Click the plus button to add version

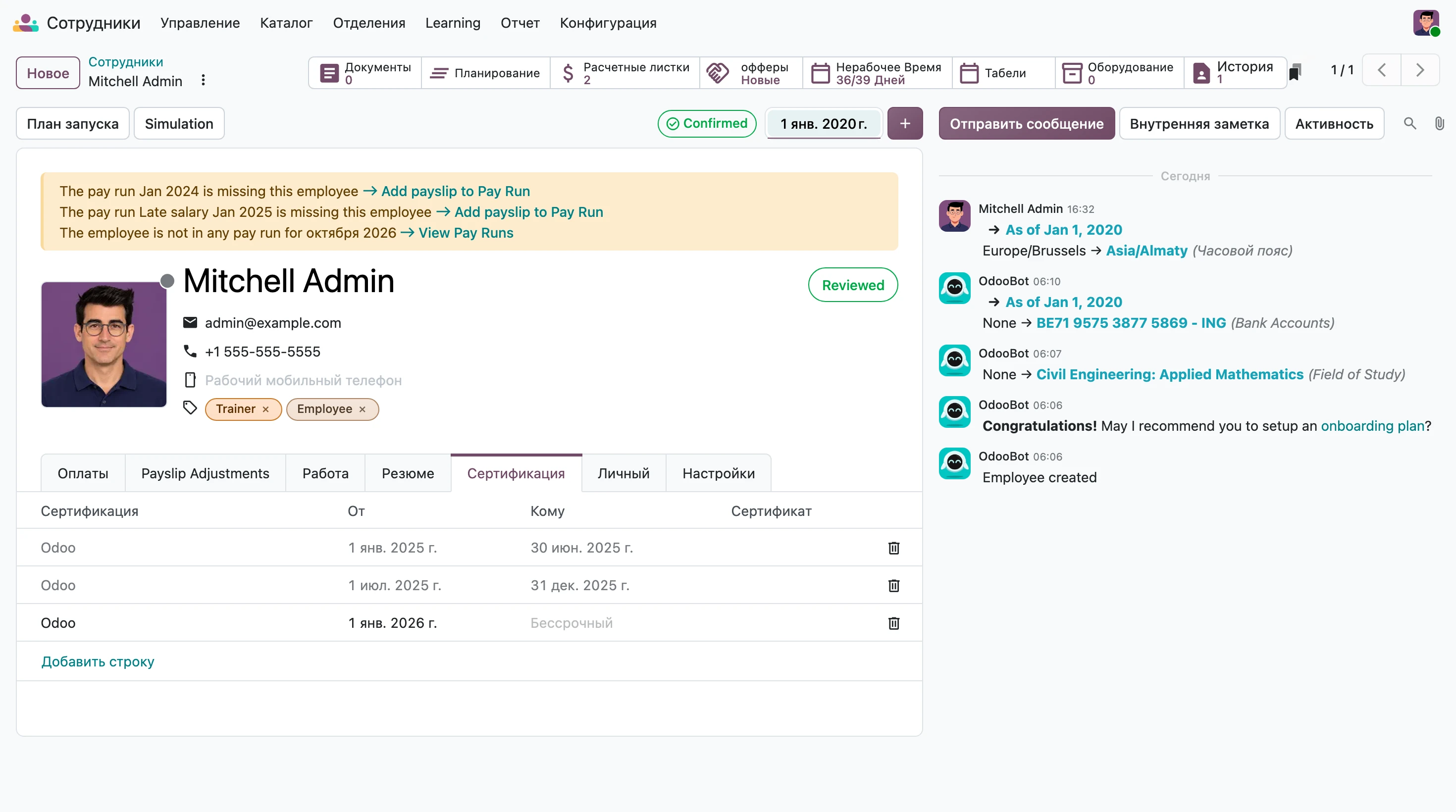coord(905,123)
